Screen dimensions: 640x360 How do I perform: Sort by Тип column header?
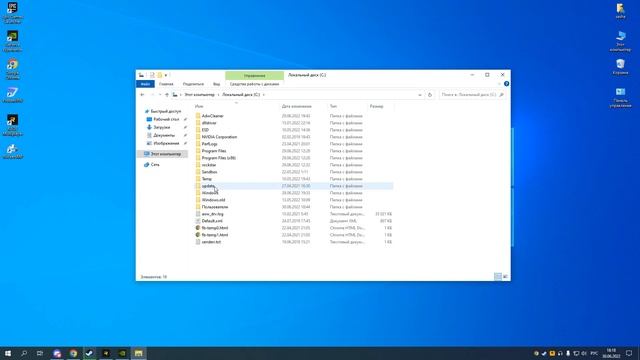(333, 106)
